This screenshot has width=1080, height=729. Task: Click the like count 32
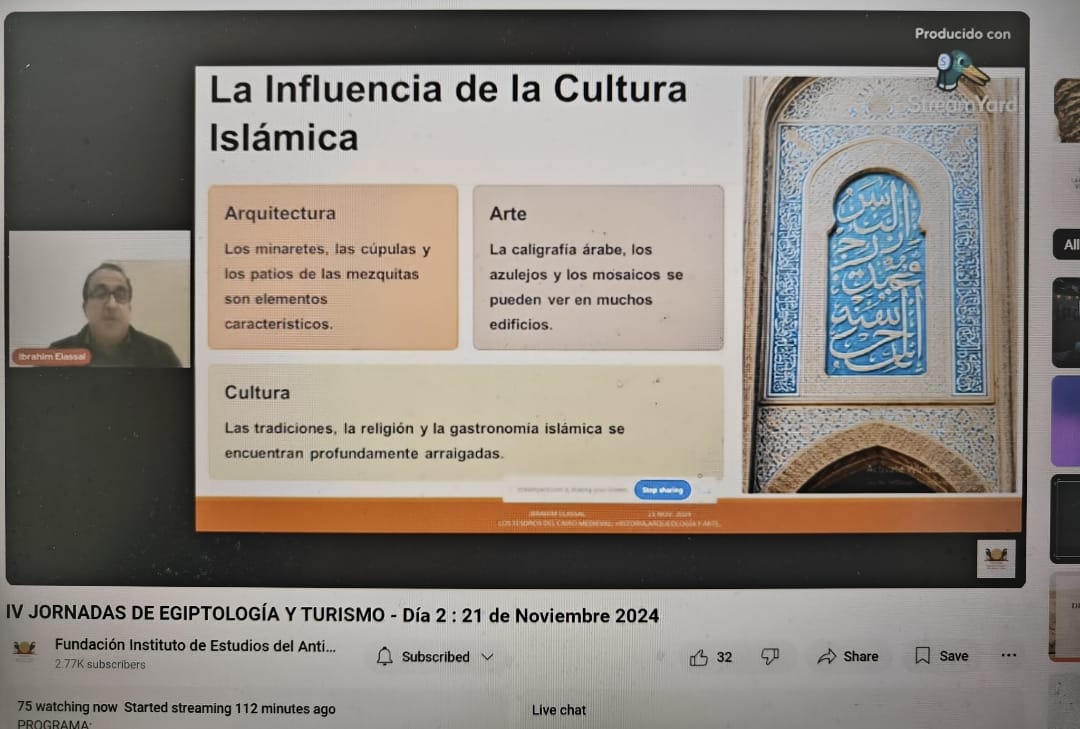(724, 657)
